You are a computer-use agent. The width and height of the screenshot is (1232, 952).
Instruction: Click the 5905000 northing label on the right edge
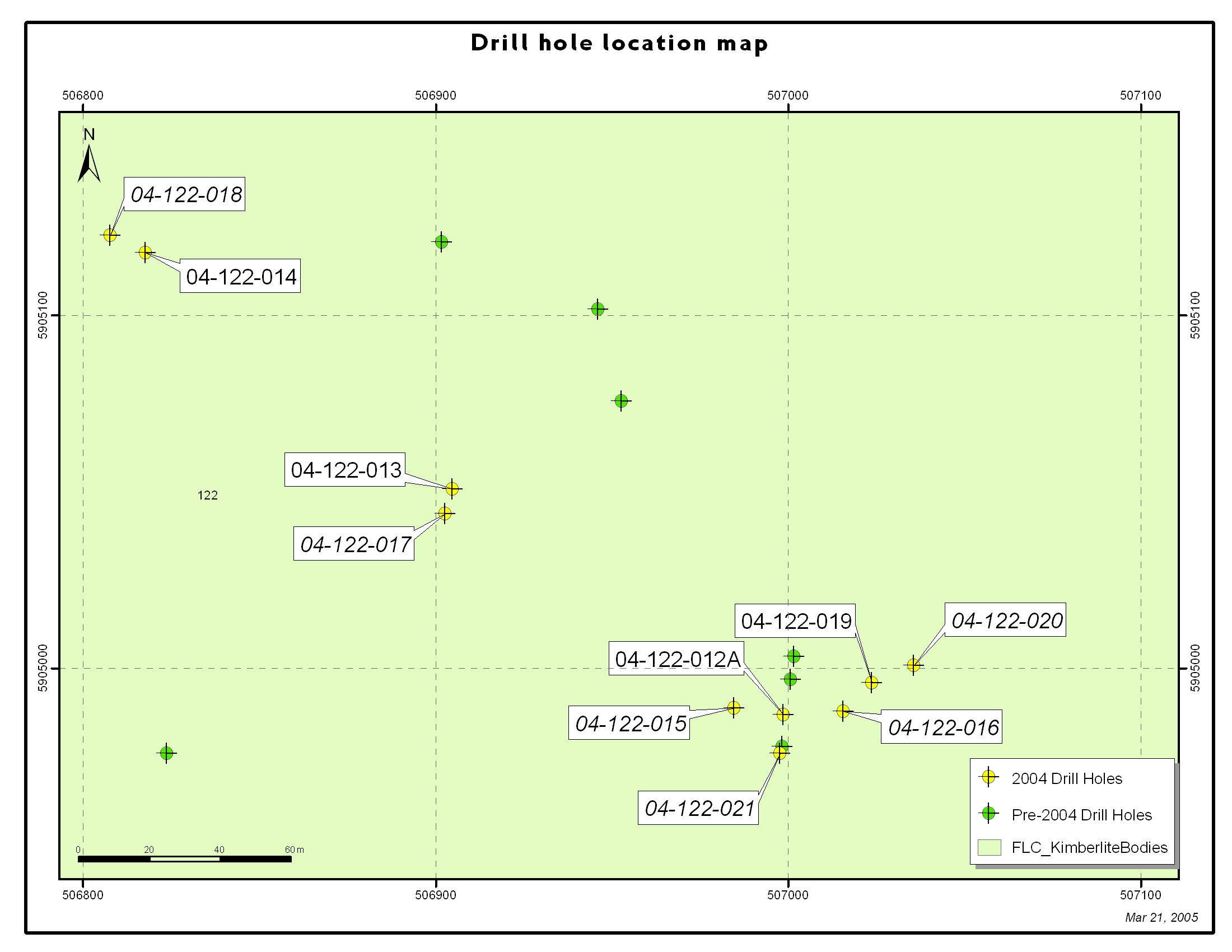click(x=1196, y=668)
